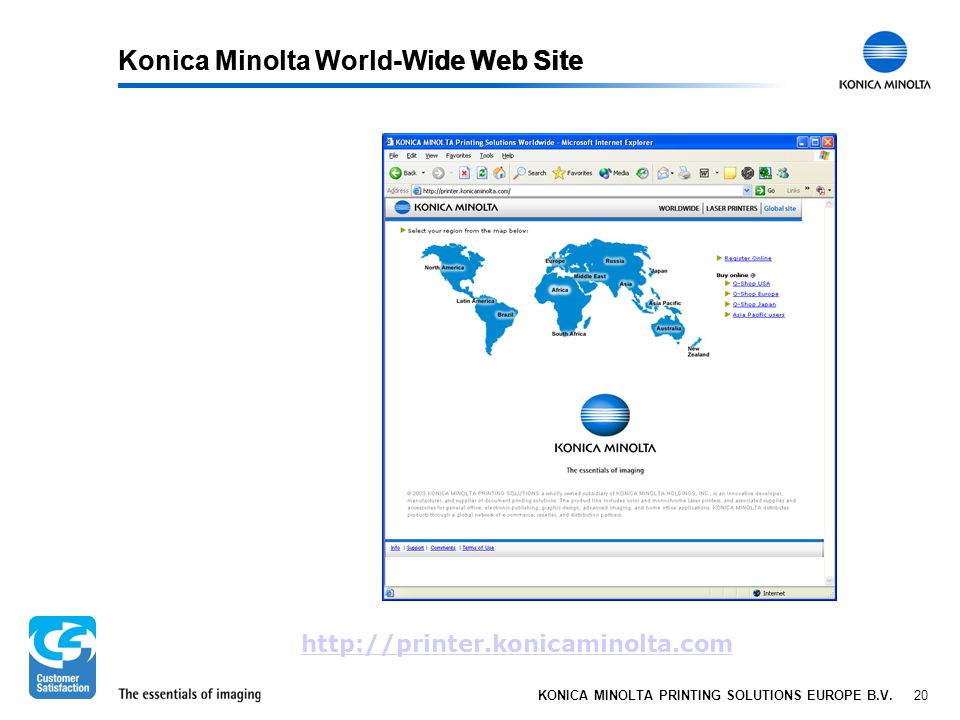Open the Back button history dropdown arrow

point(423,173)
